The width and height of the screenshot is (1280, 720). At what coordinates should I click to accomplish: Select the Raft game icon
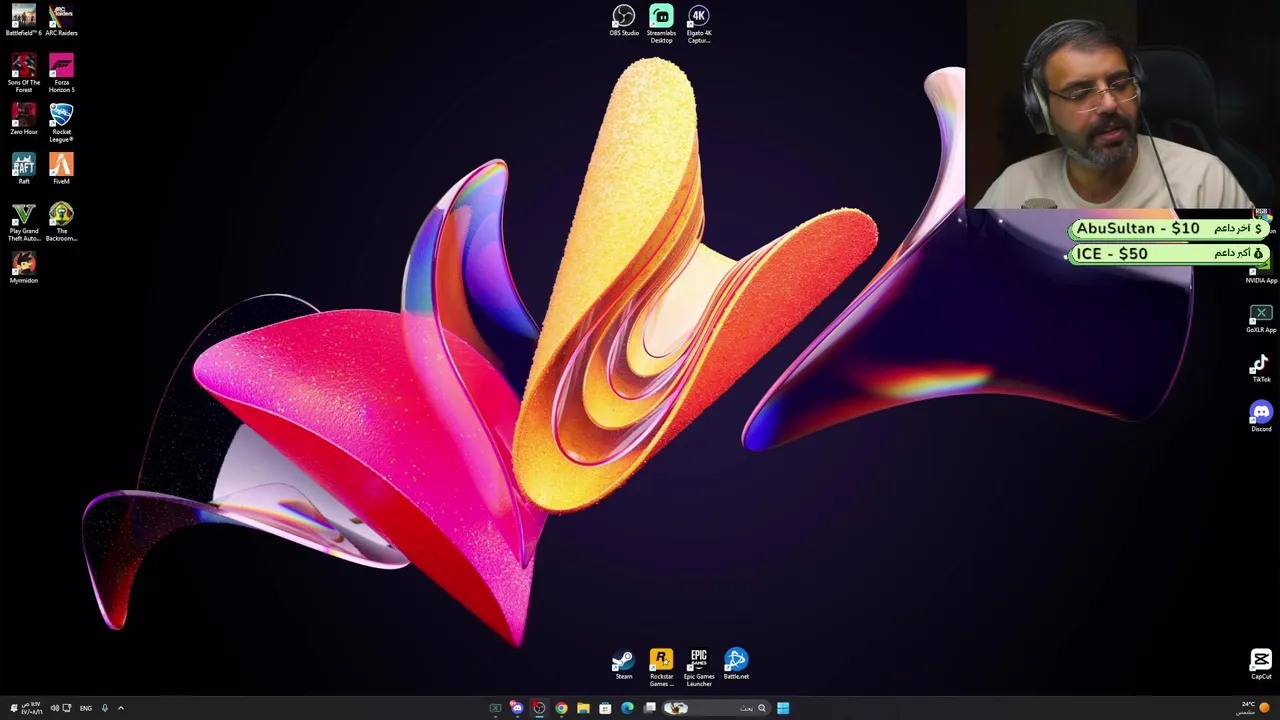point(23,169)
